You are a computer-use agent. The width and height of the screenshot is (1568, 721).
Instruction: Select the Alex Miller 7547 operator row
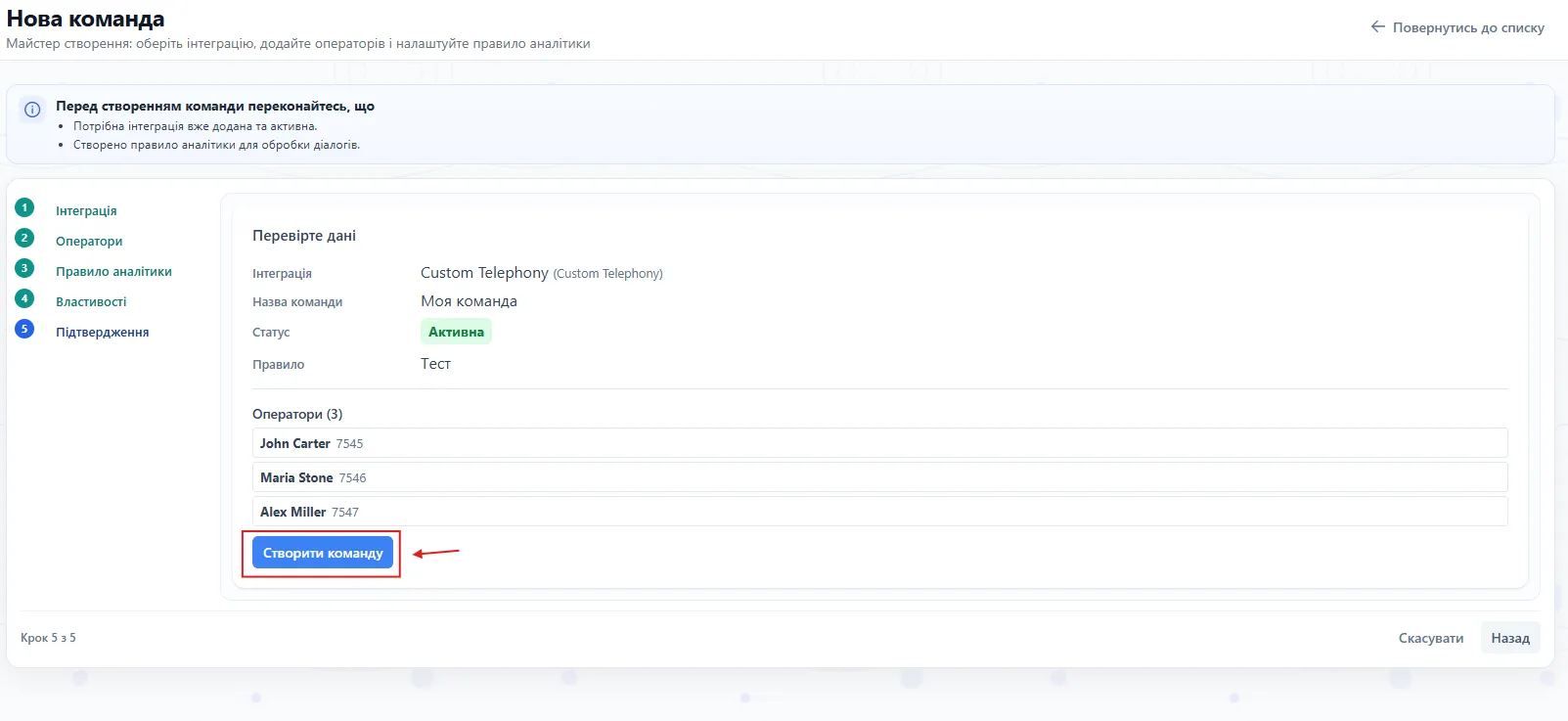coord(879,512)
